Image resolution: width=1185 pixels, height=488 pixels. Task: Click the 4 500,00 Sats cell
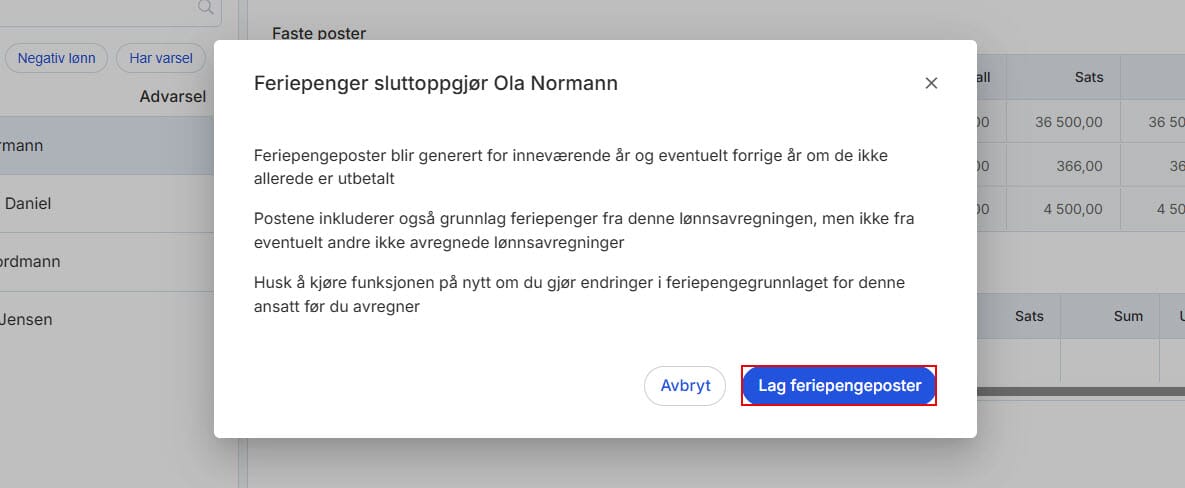(1064, 209)
